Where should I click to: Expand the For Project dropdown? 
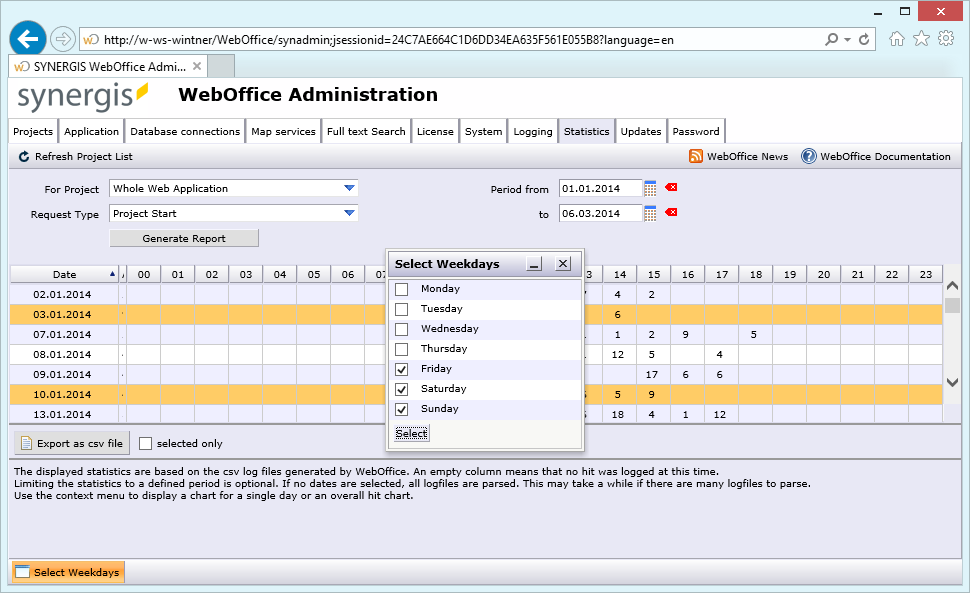[x=349, y=188]
